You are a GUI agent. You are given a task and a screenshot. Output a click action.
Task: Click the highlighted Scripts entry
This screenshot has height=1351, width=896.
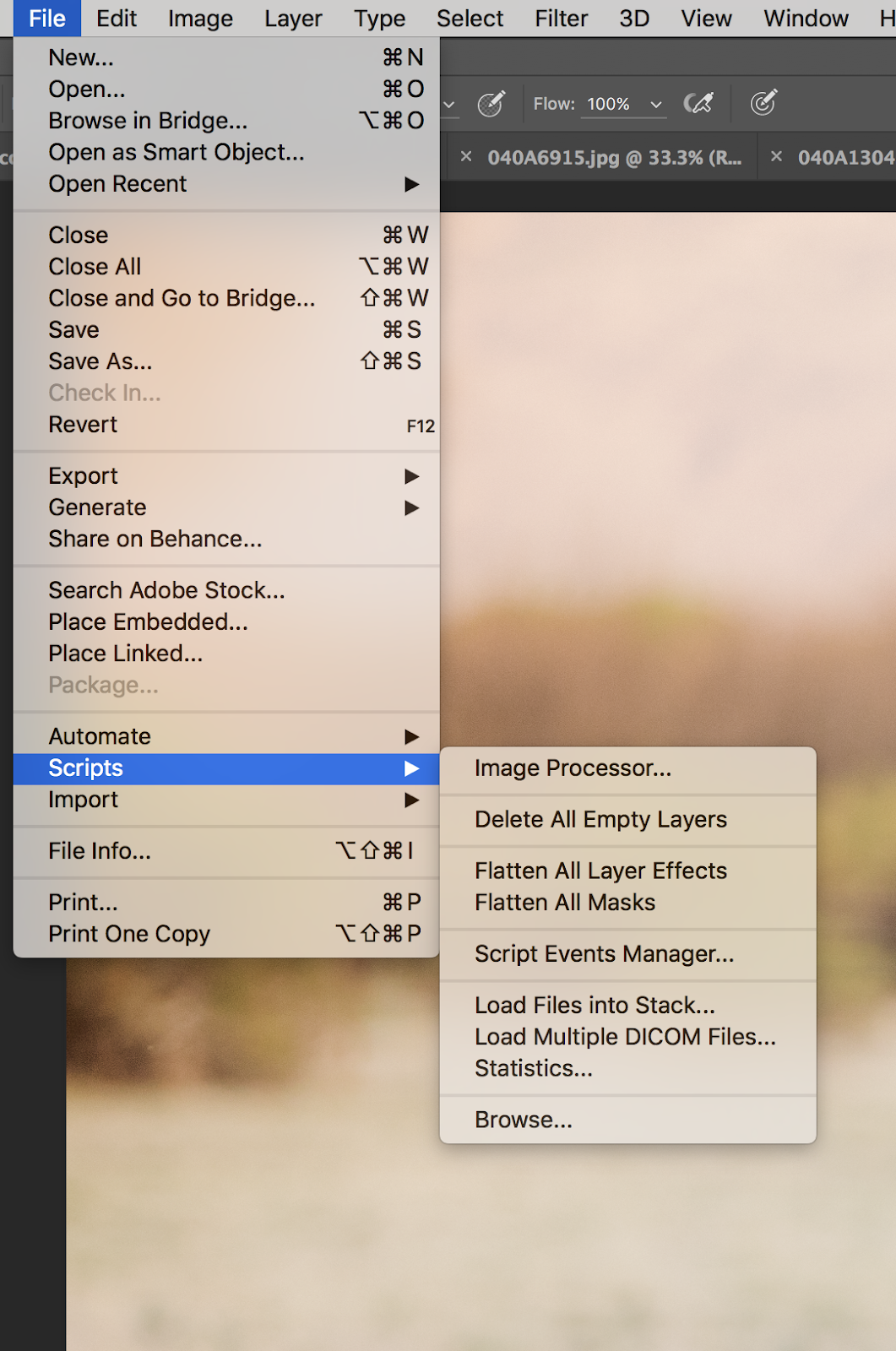(x=226, y=768)
